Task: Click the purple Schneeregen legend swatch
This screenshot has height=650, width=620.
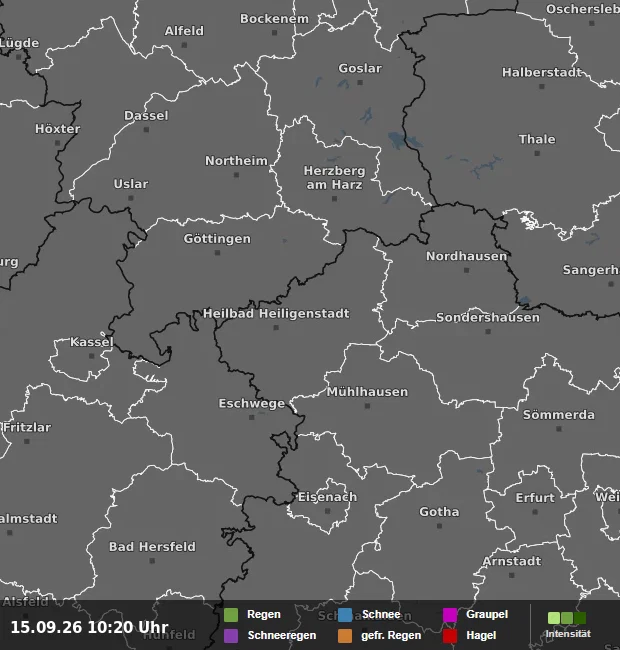Action: 231,635
